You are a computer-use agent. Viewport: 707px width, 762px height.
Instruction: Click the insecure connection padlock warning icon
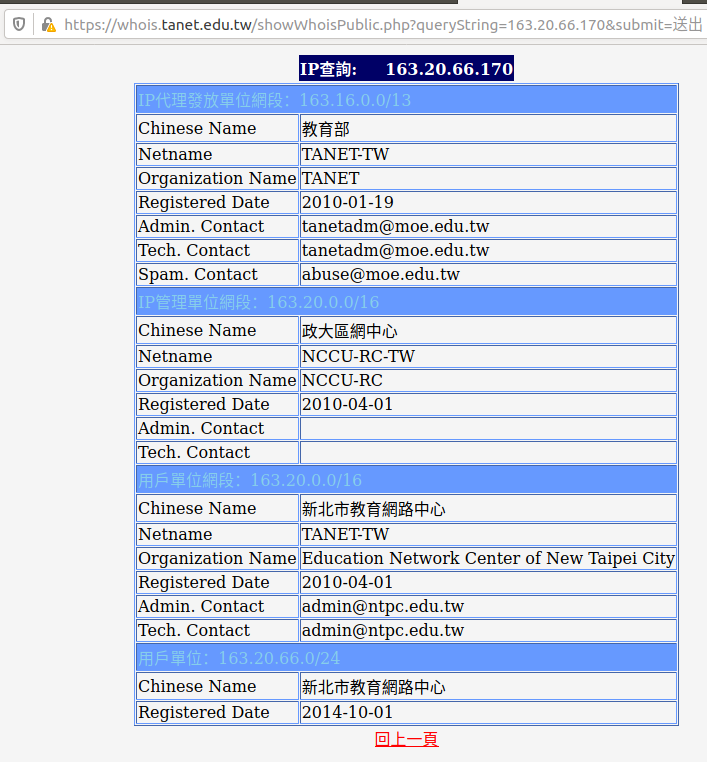point(48,24)
